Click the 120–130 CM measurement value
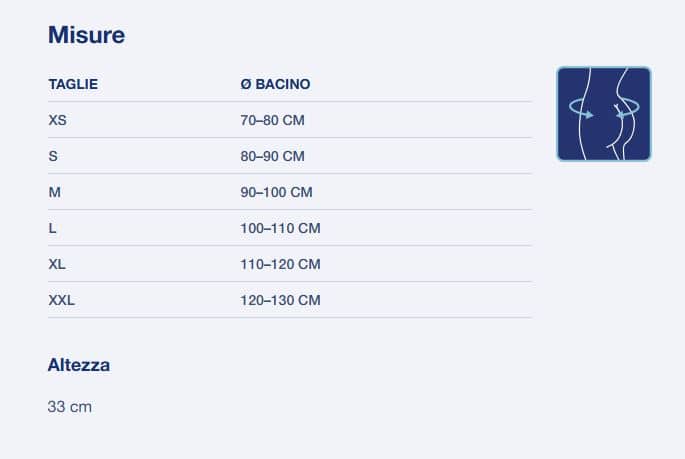The image size is (685, 459). (x=280, y=300)
